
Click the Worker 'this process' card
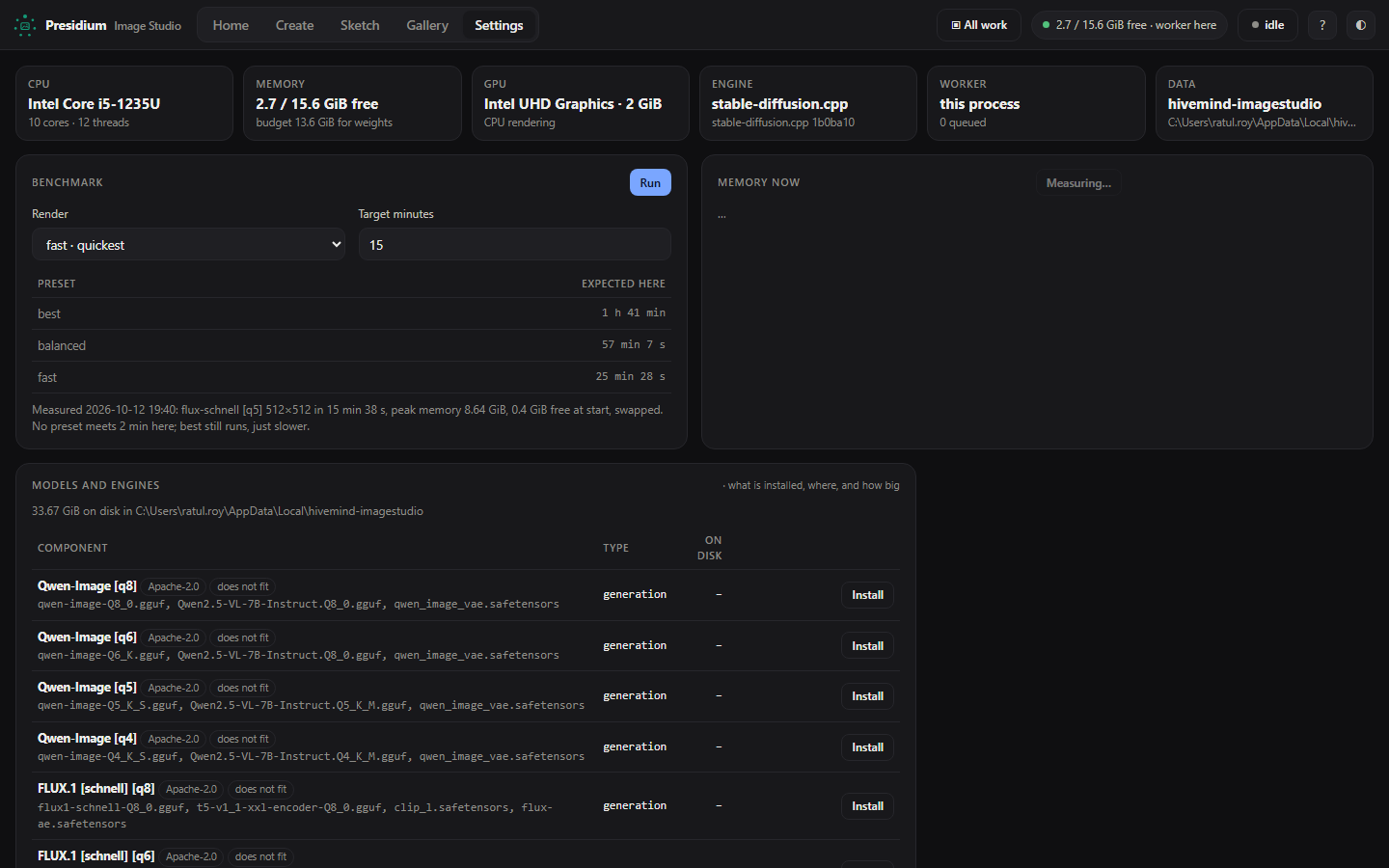click(1036, 103)
